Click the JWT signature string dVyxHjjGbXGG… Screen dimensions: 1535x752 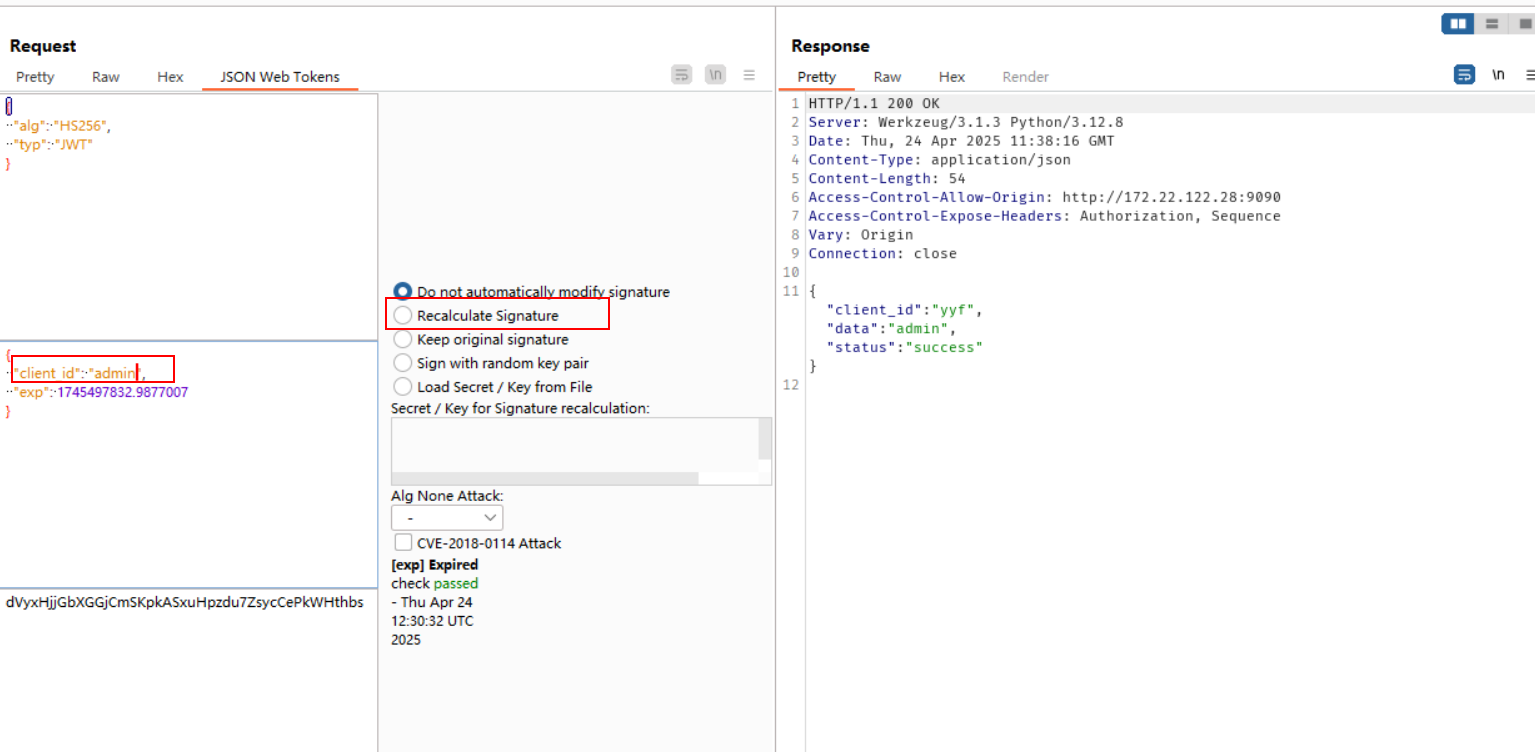pyautogui.click(x=185, y=602)
